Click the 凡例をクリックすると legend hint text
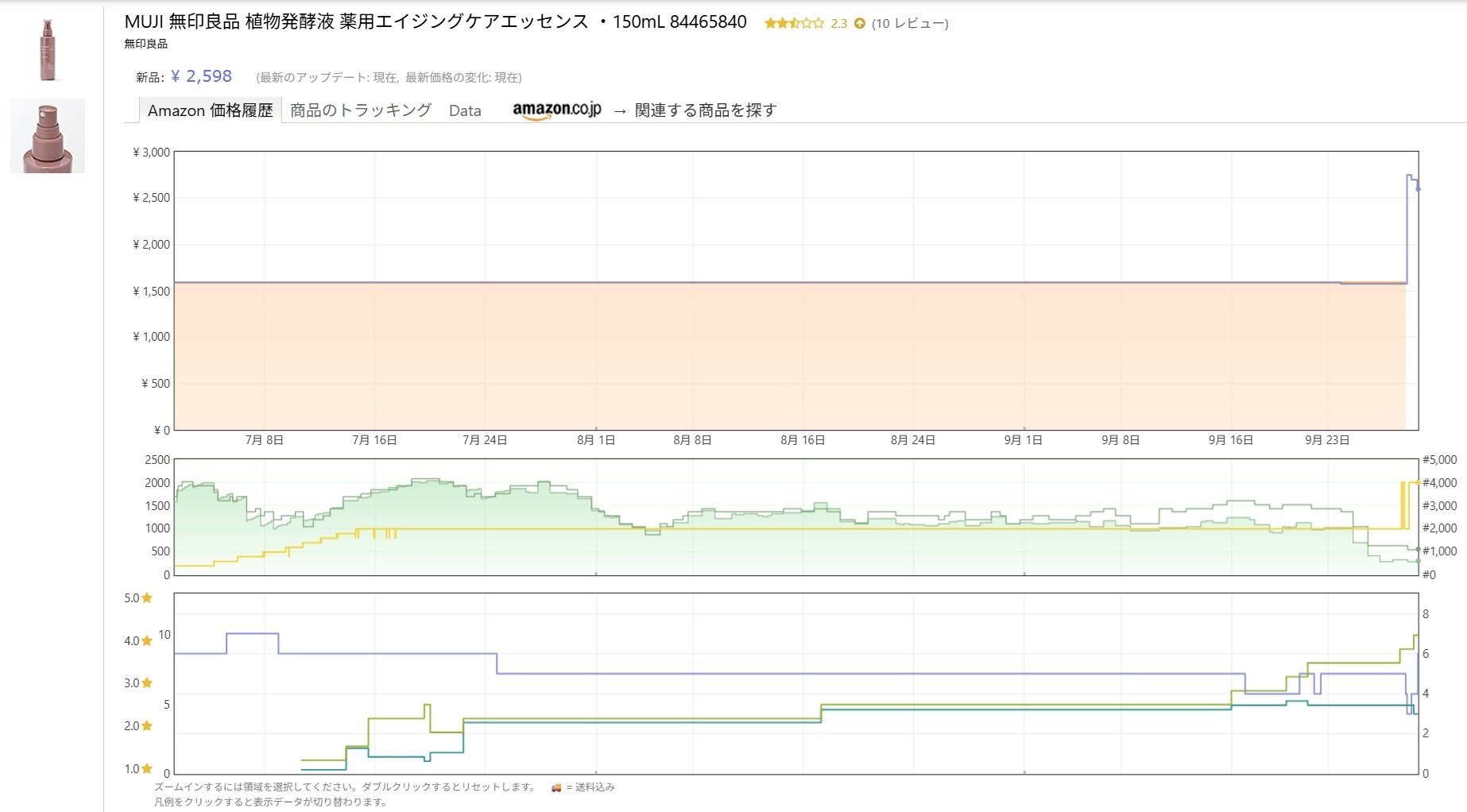The height and width of the screenshot is (812, 1467). coord(271,802)
